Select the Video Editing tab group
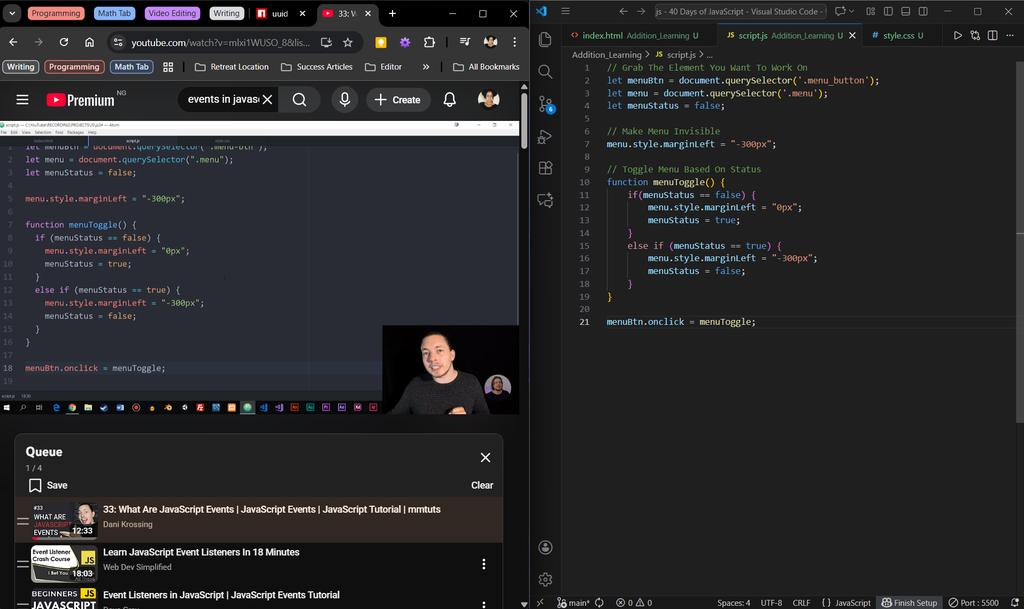The height and width of the screenshot is (609, 1024). click(x=172, y=13)
